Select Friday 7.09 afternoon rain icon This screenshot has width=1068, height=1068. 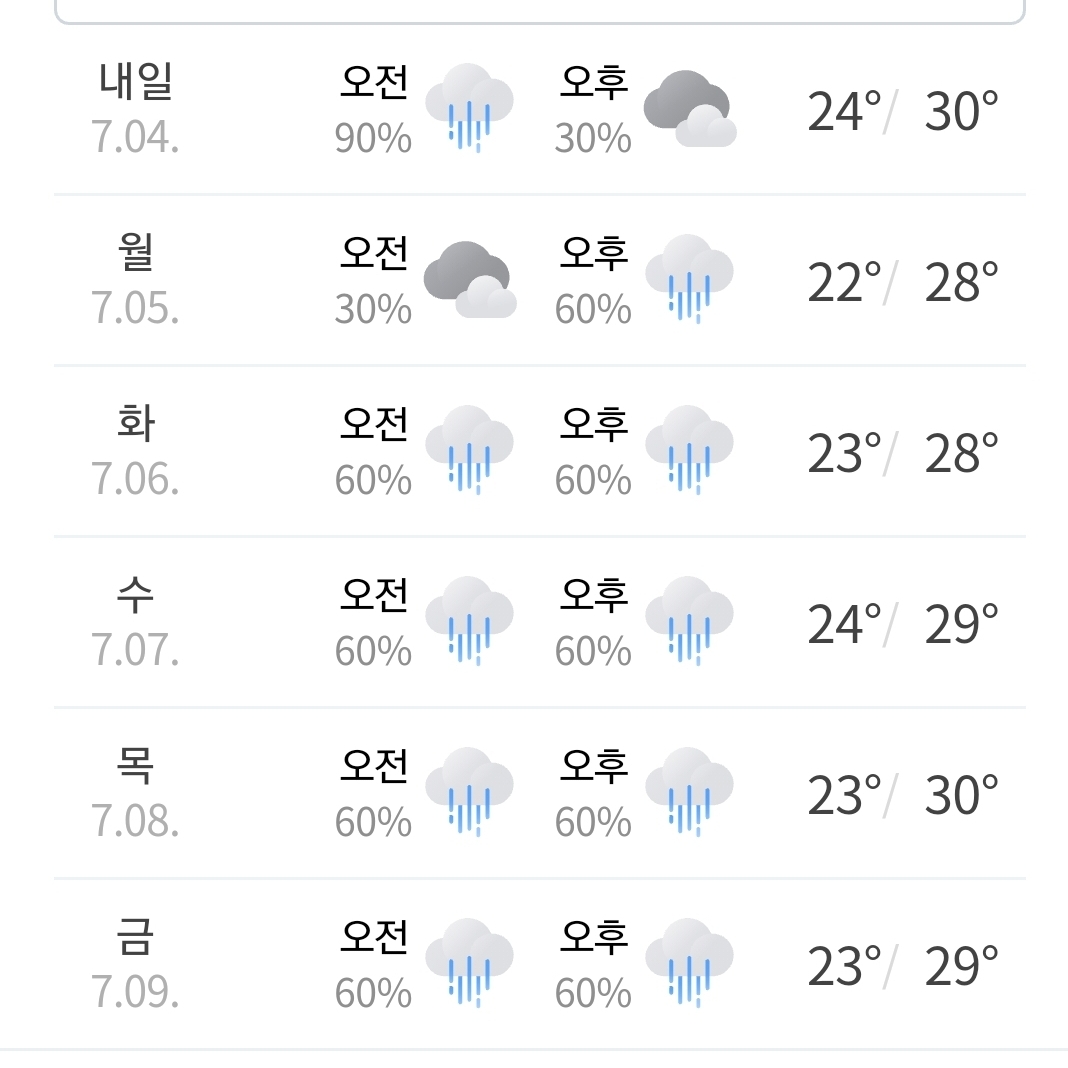[x=689, y=962]
